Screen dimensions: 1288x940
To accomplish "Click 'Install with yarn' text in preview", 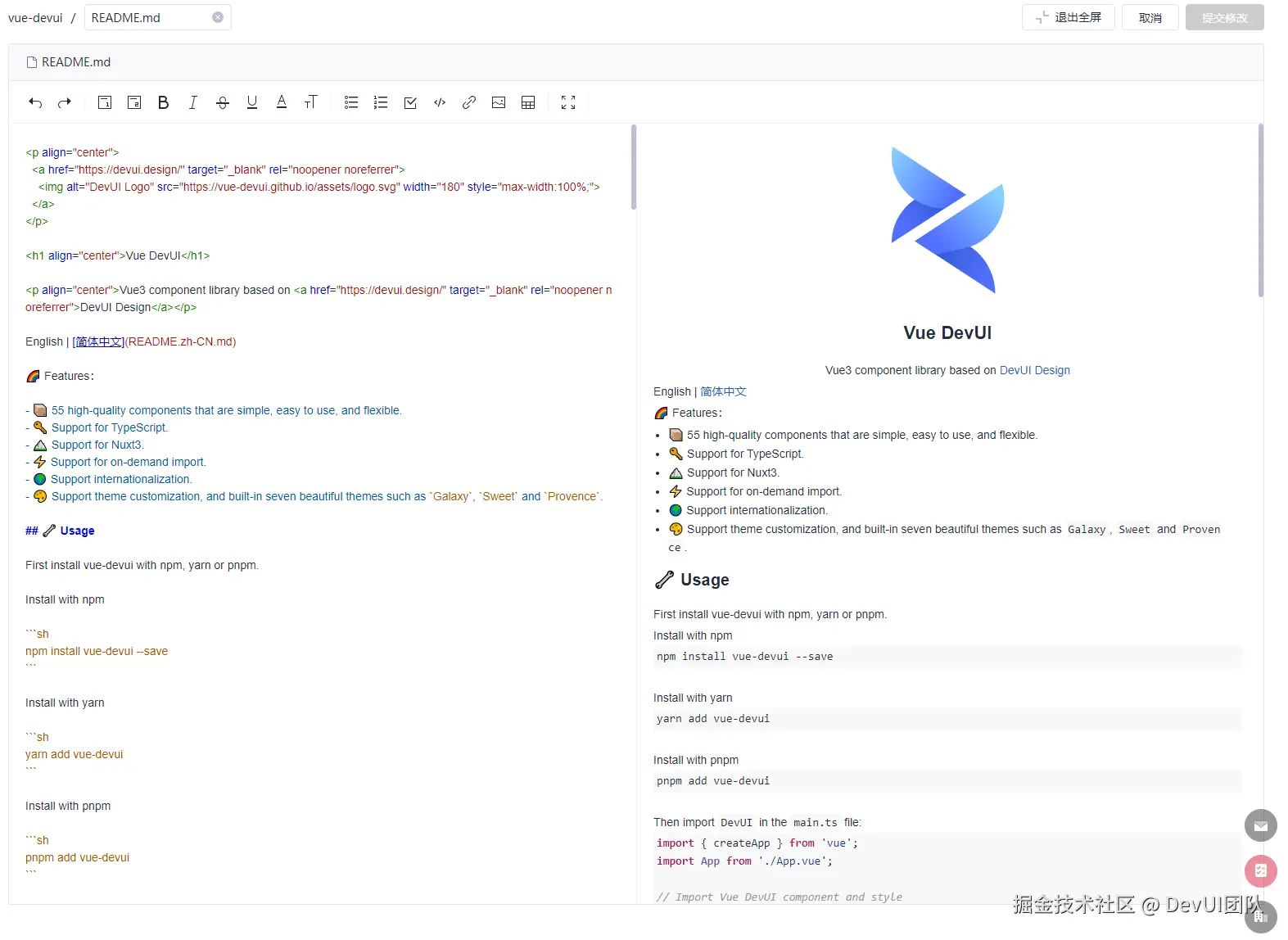I will (693, 698).
